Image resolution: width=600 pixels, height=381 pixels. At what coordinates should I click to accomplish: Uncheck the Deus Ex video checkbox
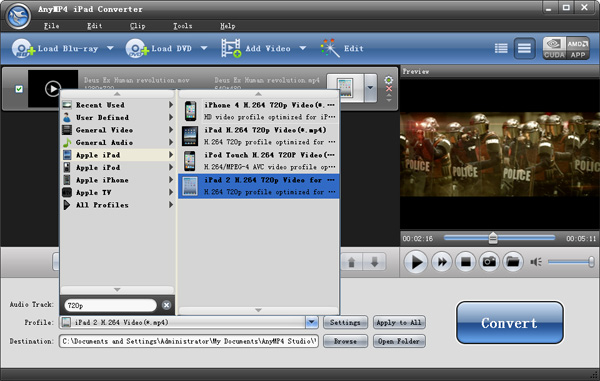pos(19,89)
